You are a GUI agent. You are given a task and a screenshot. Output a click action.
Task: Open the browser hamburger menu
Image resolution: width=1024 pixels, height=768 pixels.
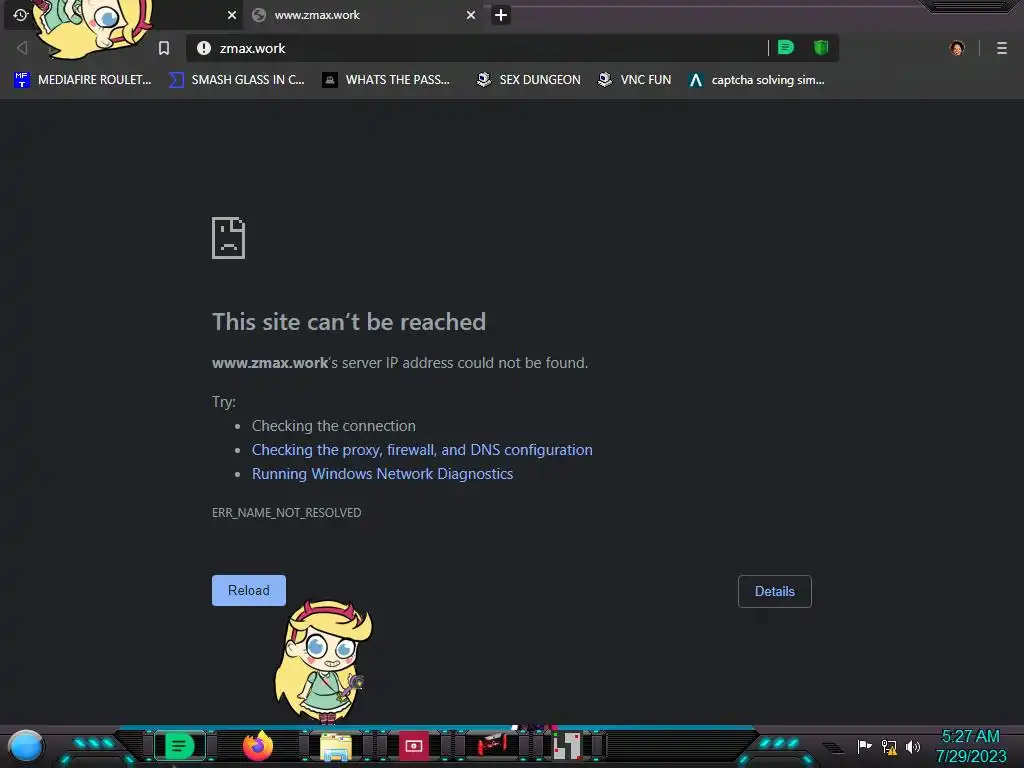1002,48
